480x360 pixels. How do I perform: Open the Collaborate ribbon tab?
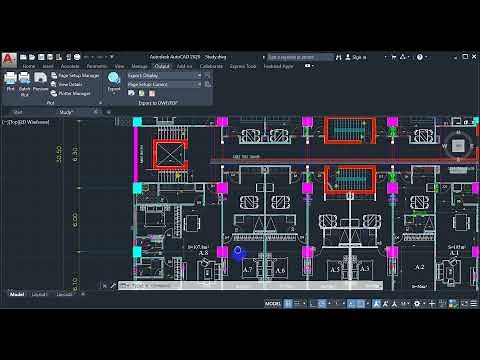[x=211, y=66]
